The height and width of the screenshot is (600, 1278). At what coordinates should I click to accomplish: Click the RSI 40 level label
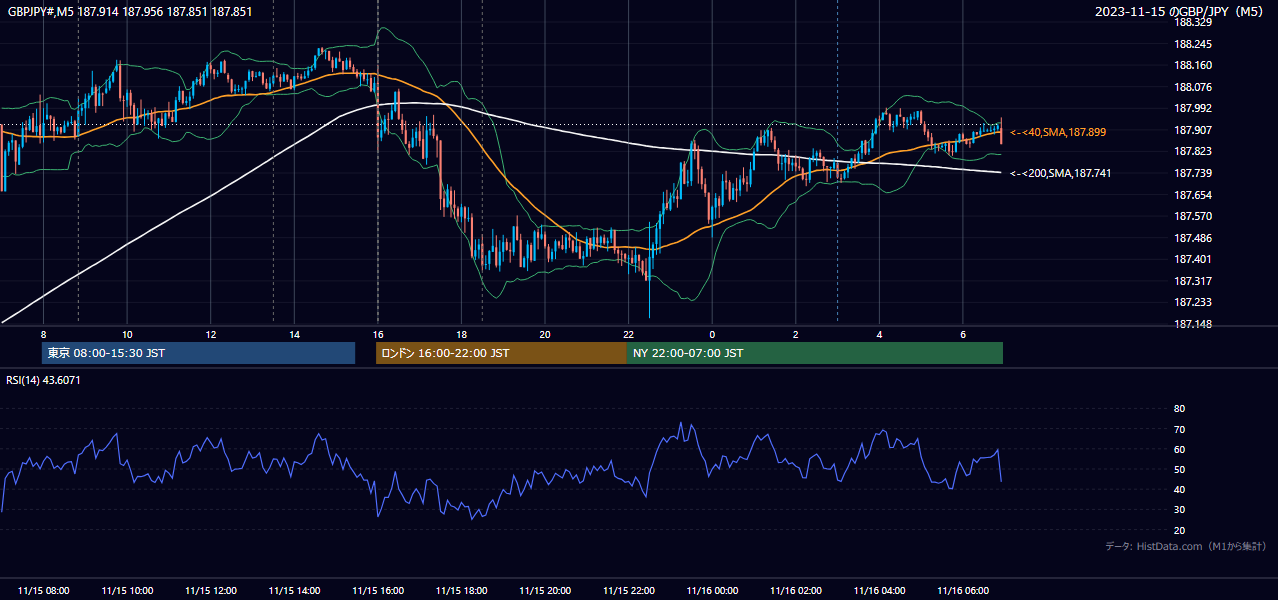click(x=1179, y=489)
